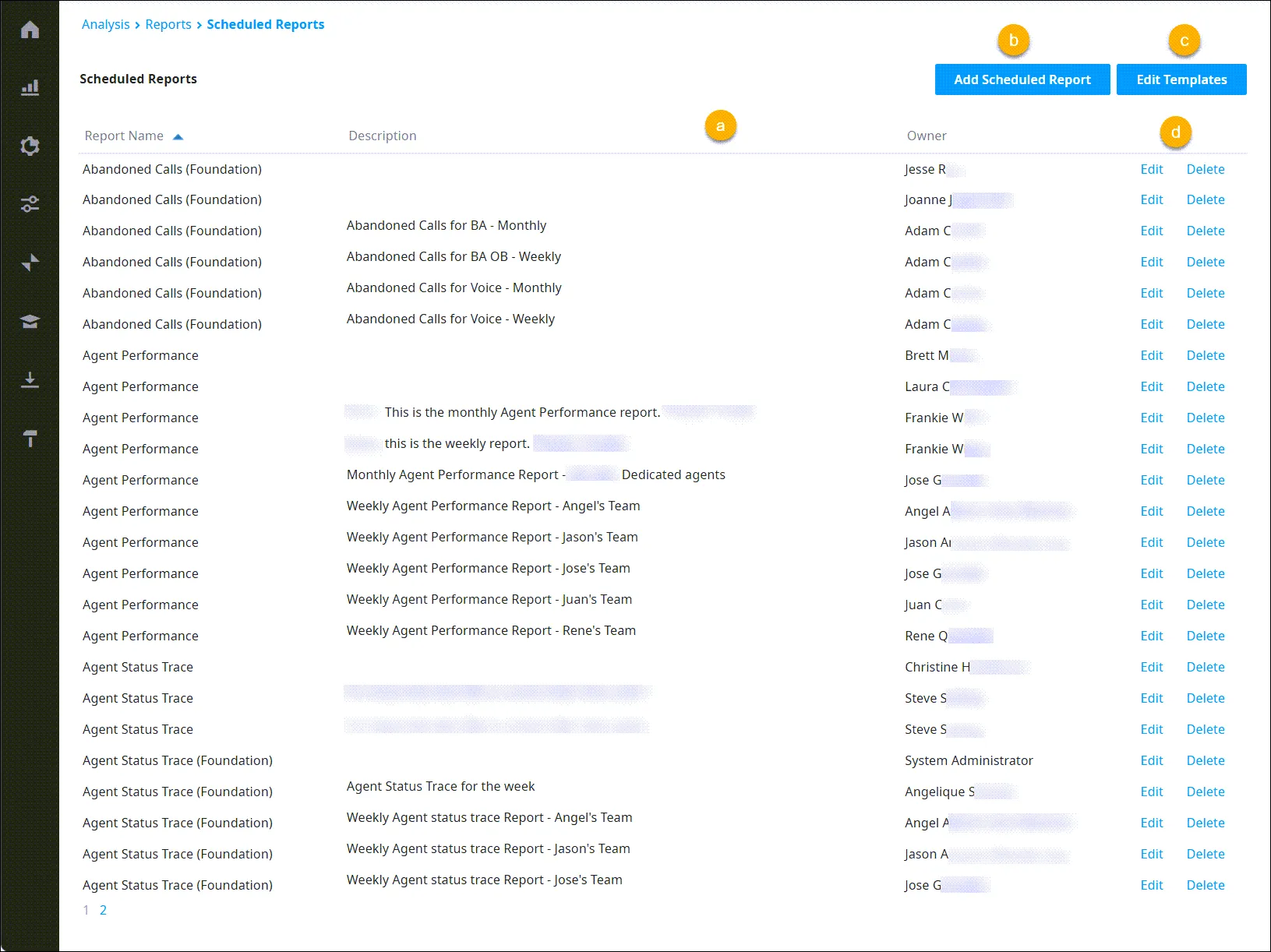Image resolution: width=1271 pixels, height=952 pixels.
Task: Edit Jose's Team Weekly Agent Performance Report
Action: coord(1151,573)
